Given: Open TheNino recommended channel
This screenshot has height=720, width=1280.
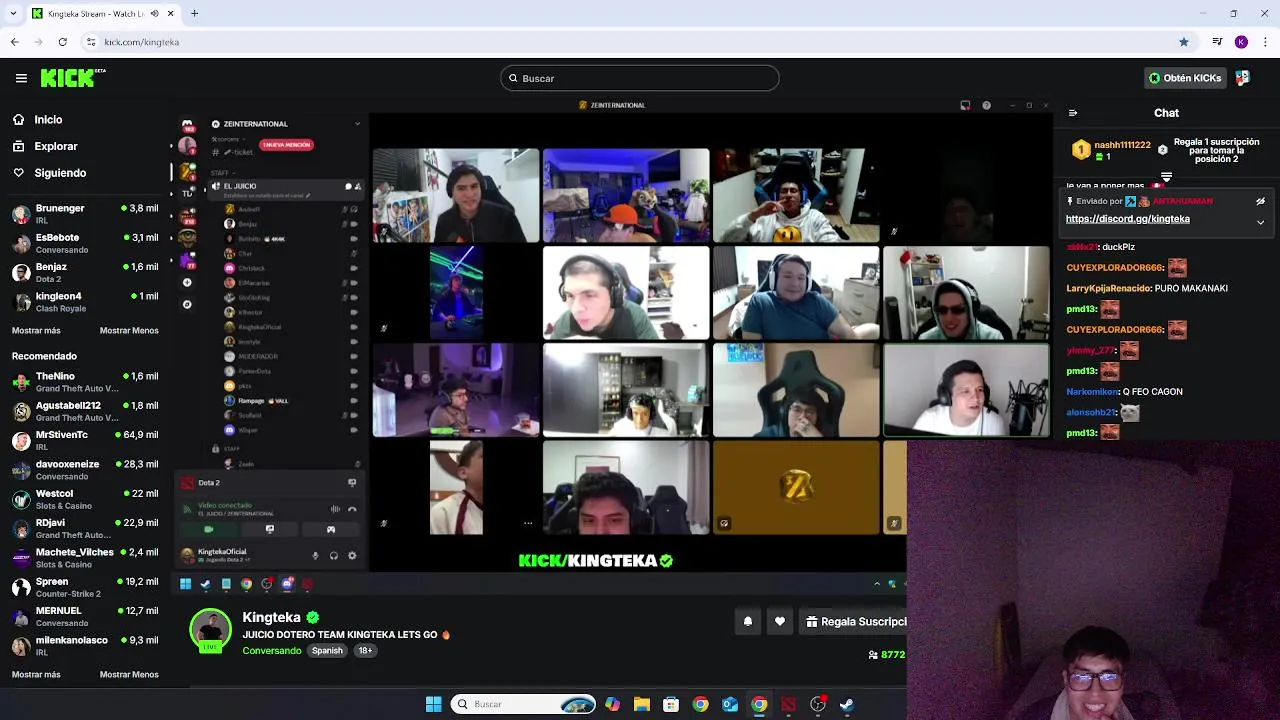Looking at the screenshot, I should (x=85, y=382).
